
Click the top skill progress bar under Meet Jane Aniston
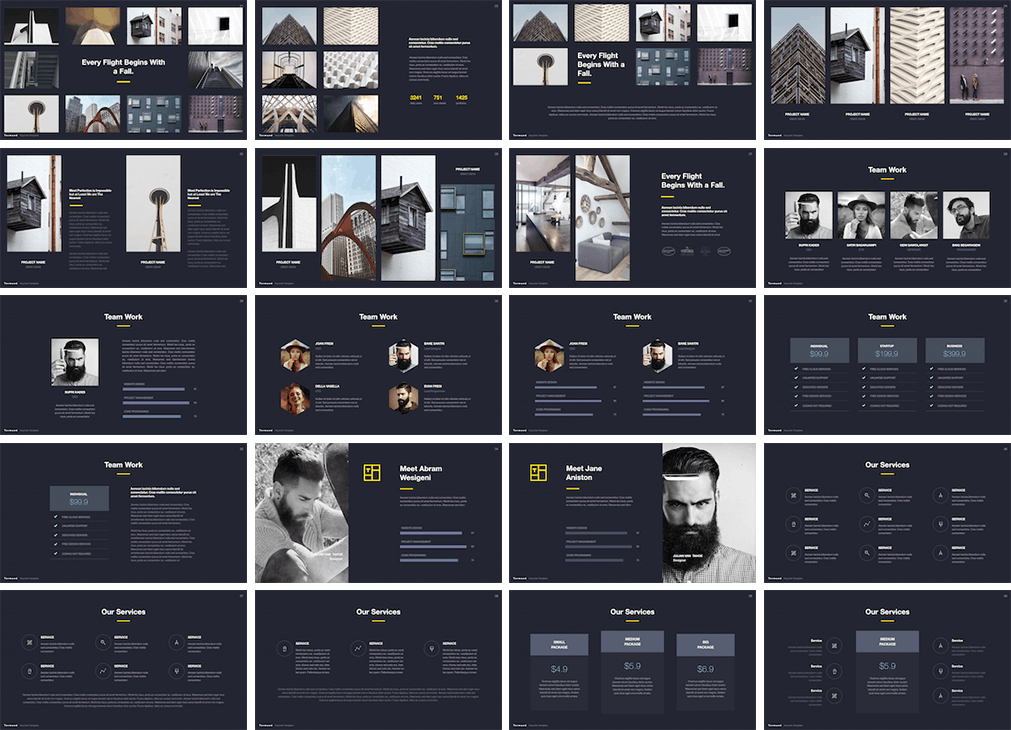597,533
